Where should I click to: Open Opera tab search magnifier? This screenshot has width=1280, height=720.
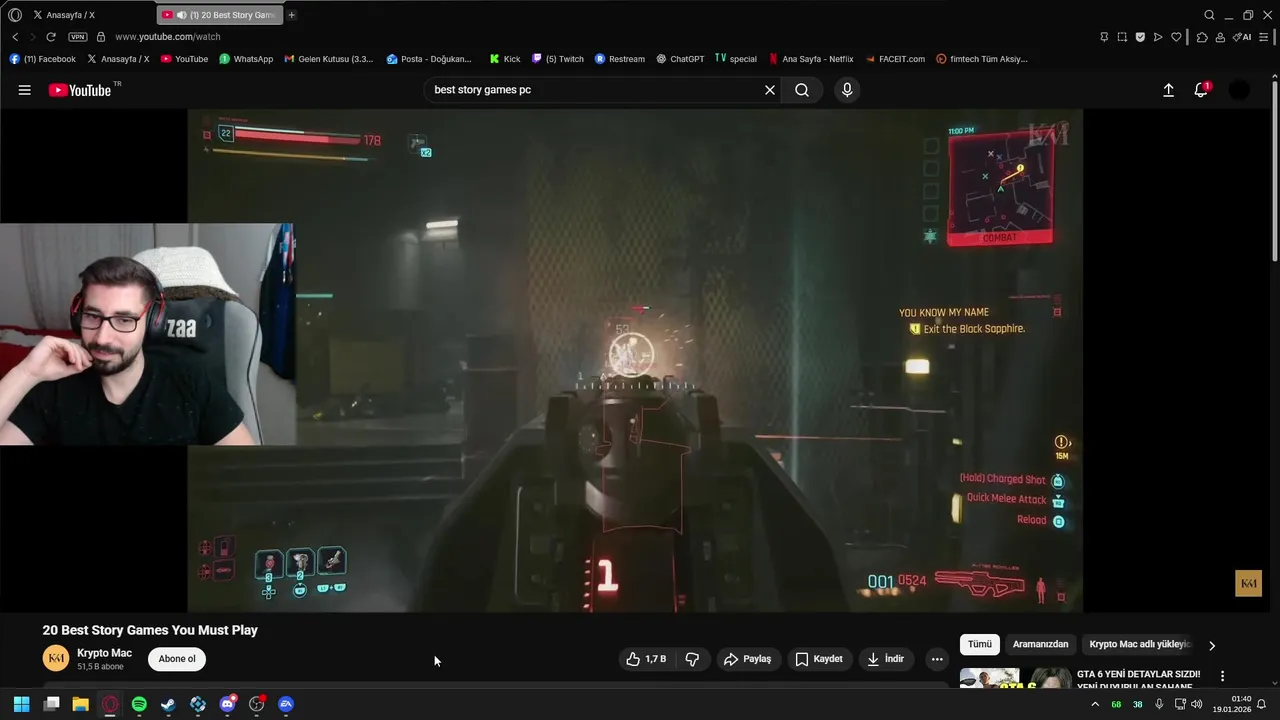pyautogui.click(x=1209, y=15)
